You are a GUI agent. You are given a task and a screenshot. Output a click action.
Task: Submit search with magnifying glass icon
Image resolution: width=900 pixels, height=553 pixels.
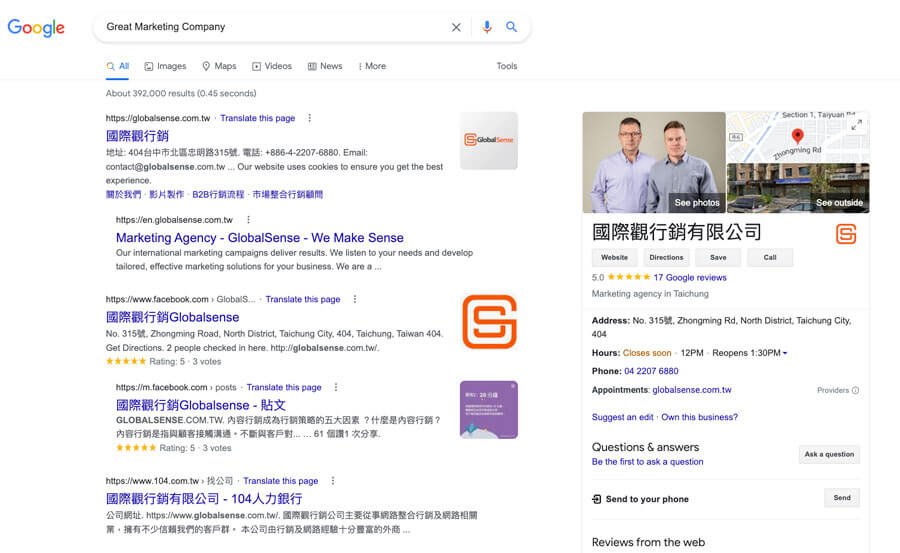(511, 26)
